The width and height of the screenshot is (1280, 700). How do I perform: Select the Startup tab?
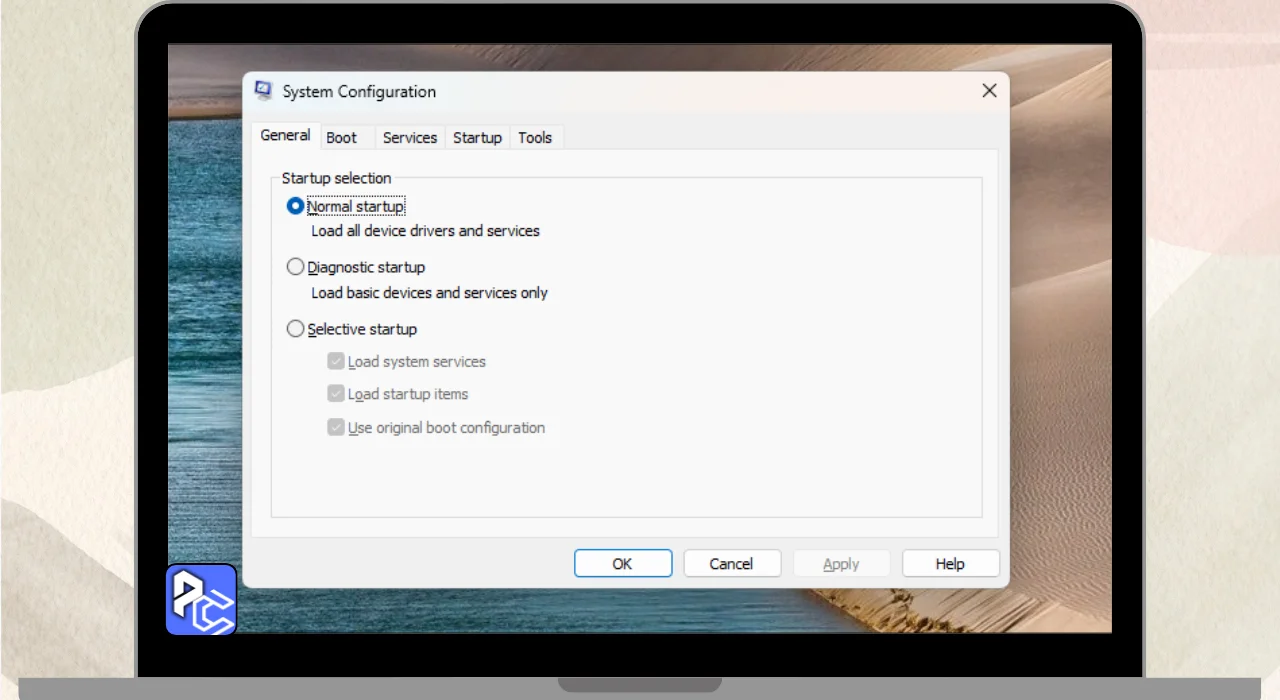click(477, 138)
